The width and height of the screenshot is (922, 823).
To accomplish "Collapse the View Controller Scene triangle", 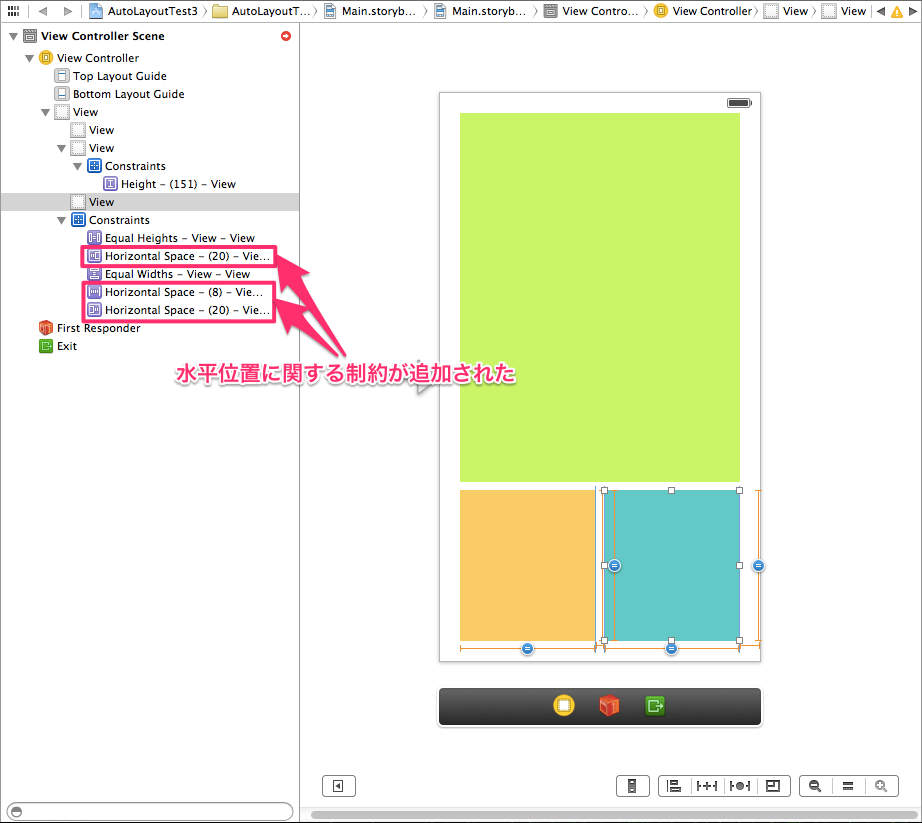I will pos(13,37).
